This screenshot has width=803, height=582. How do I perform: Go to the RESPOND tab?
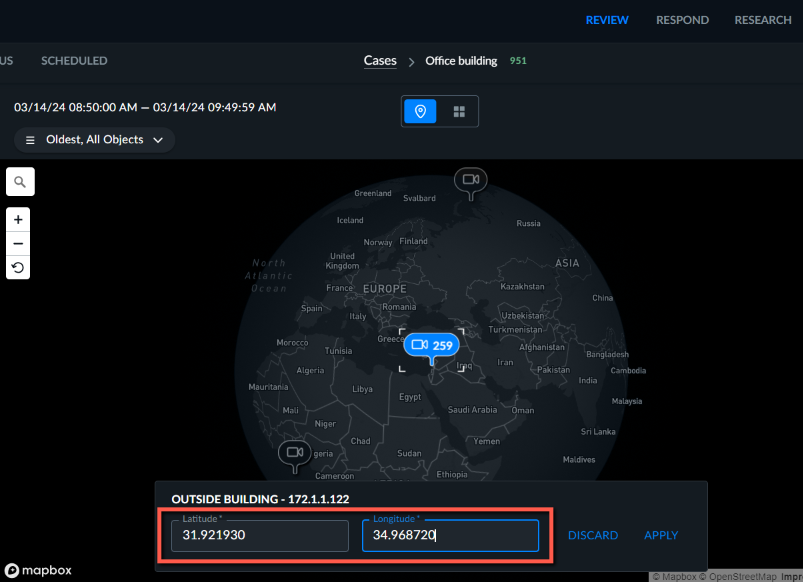coord(682,20)
